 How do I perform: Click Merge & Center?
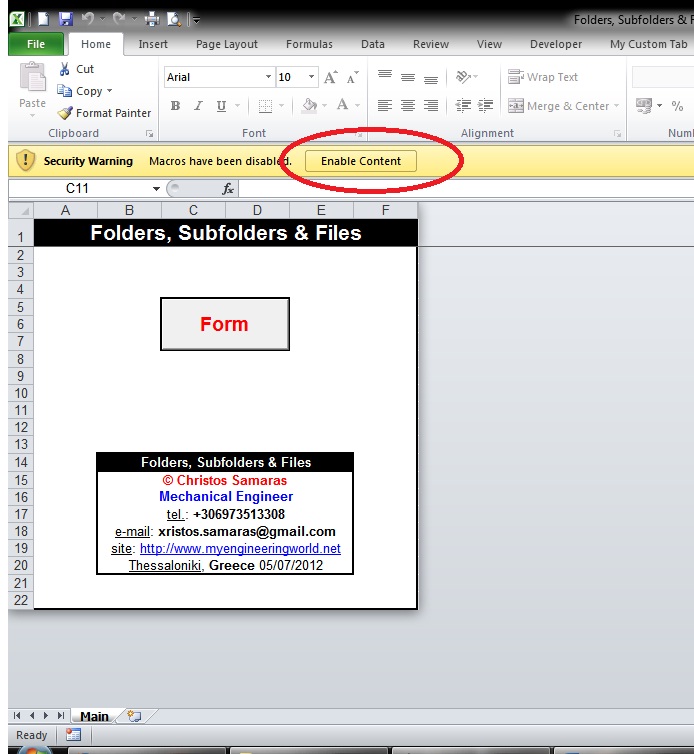tap(559, 106)
